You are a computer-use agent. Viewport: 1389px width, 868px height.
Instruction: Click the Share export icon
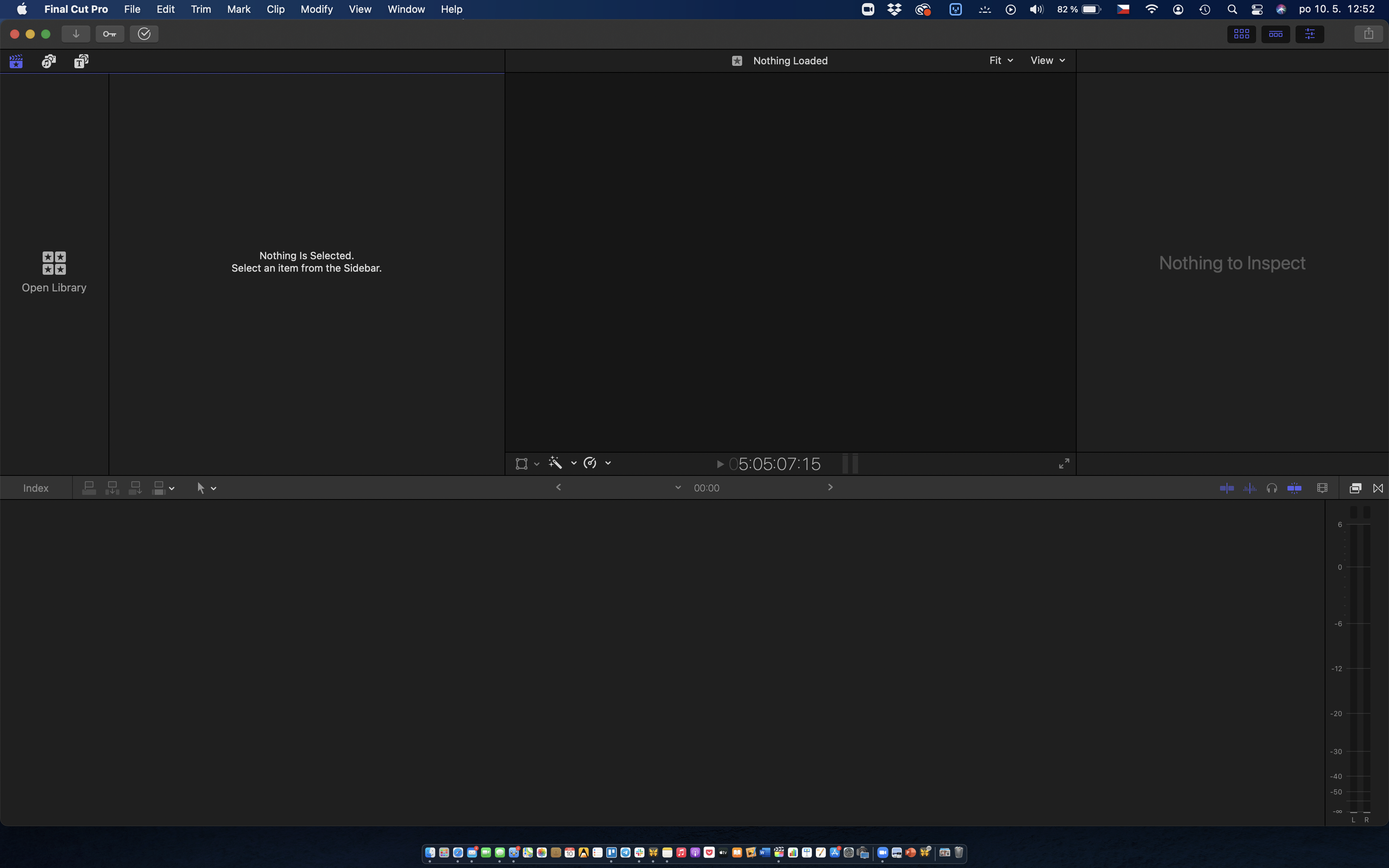[1368, 34]
